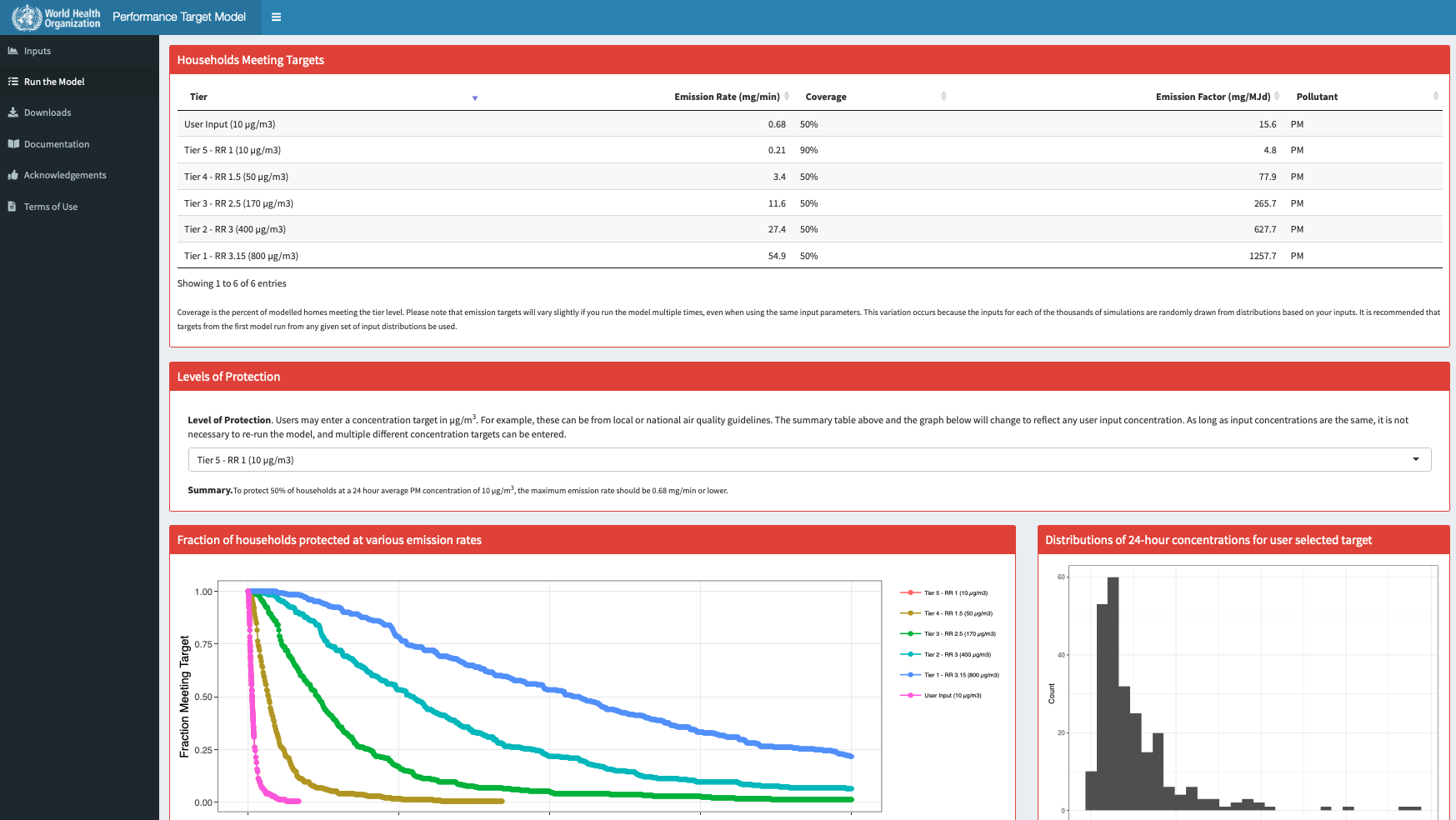Sort table by Tier column arrow
The width and height of the screenshot is (1456, 820).
475,98
